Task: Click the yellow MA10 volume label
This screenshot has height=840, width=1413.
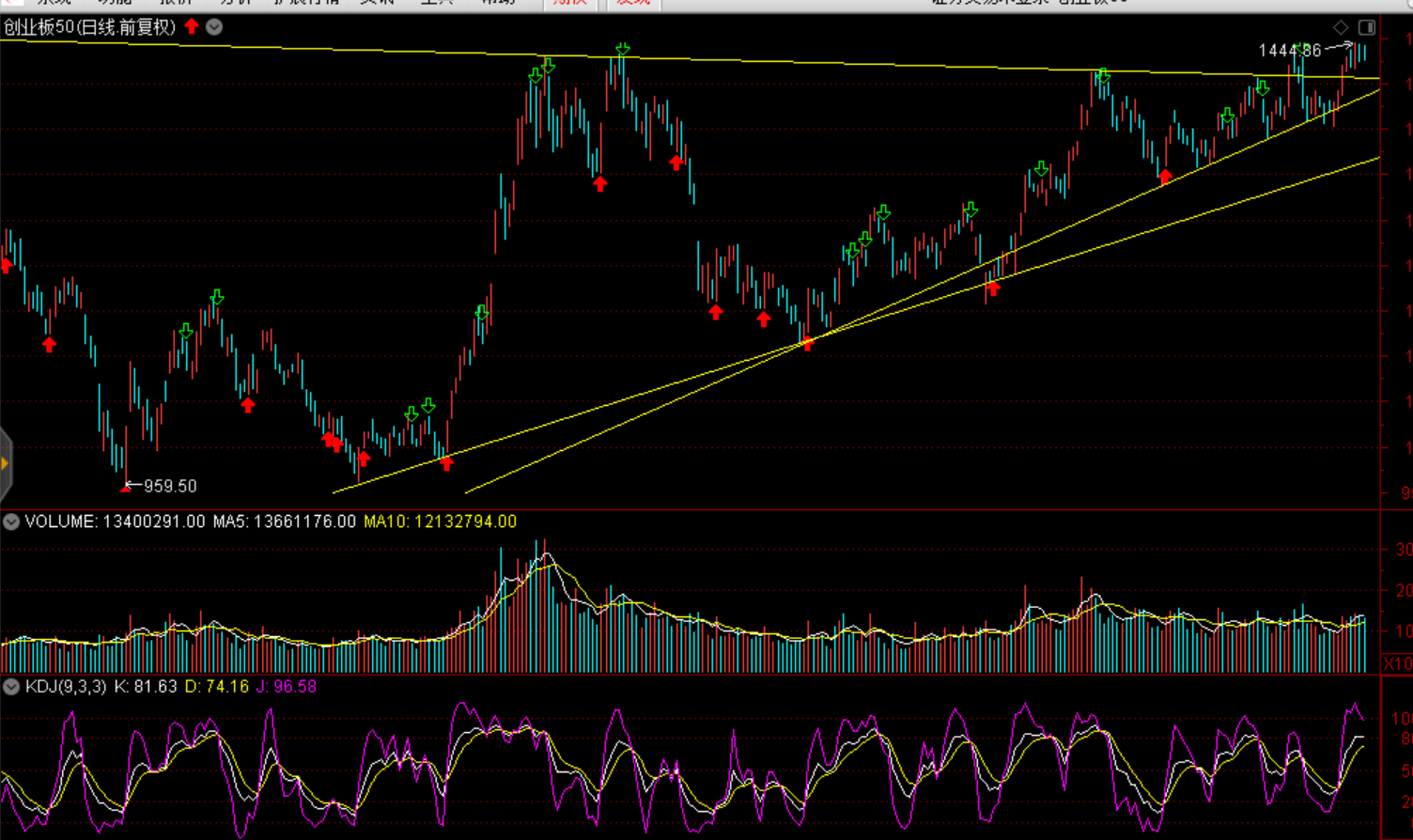Action: click(440, 521)
